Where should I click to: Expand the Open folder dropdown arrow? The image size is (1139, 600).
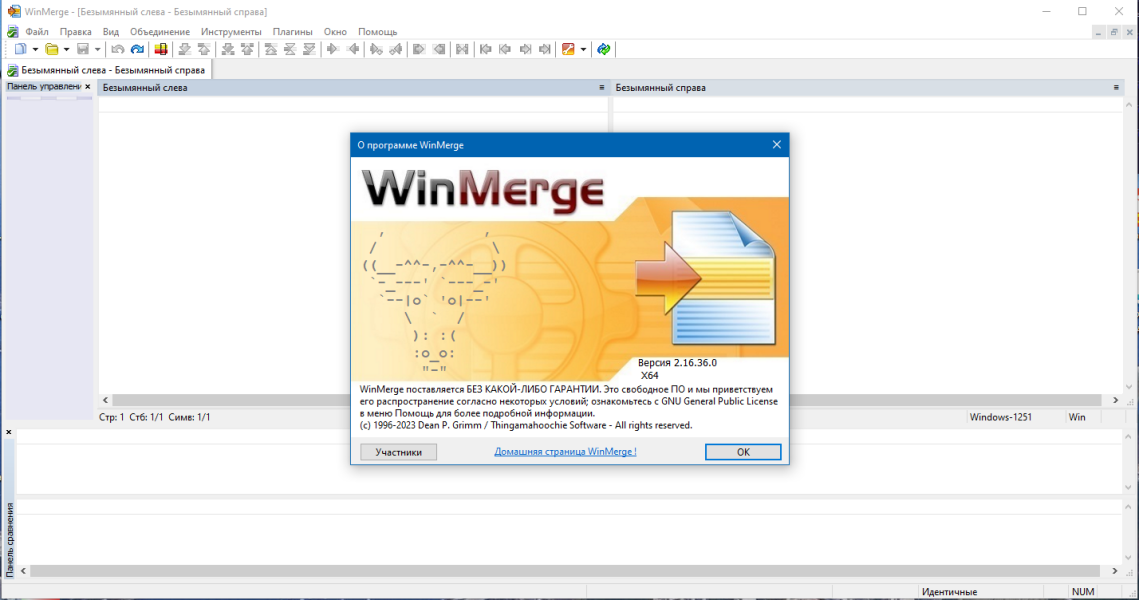coord(66,49)
